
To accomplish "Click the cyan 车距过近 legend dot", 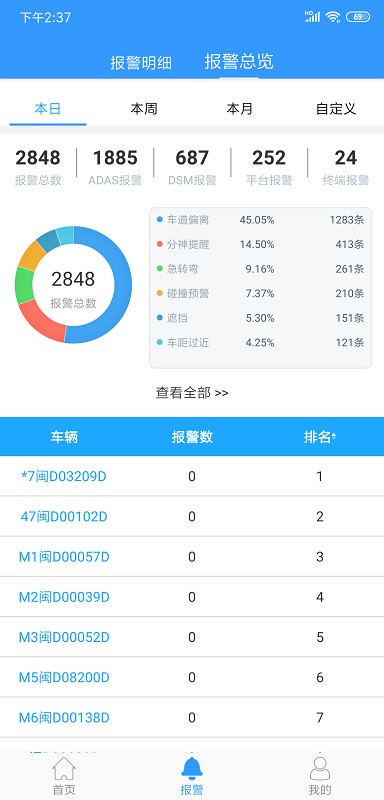I will 160,342.
